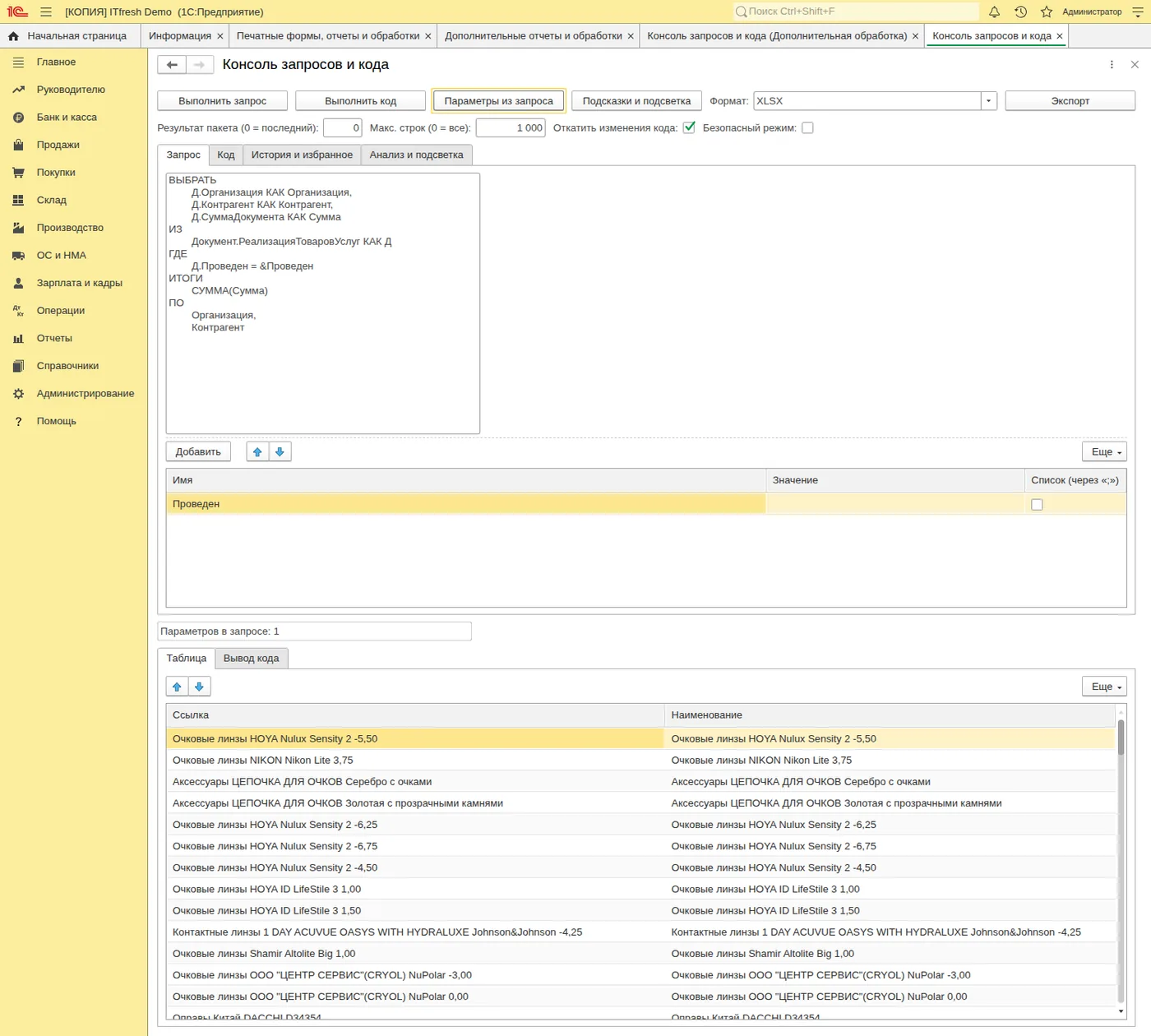This screenshot has height=1036, width=1151.
Task: Open favorites star icon
Action: coord(1047,12)
